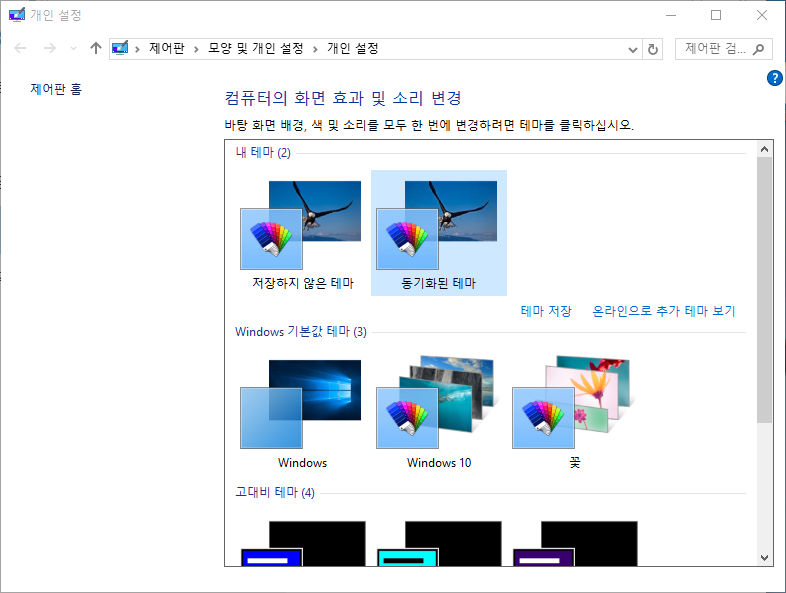Click the back navigation arrow

tap(21, 48)
